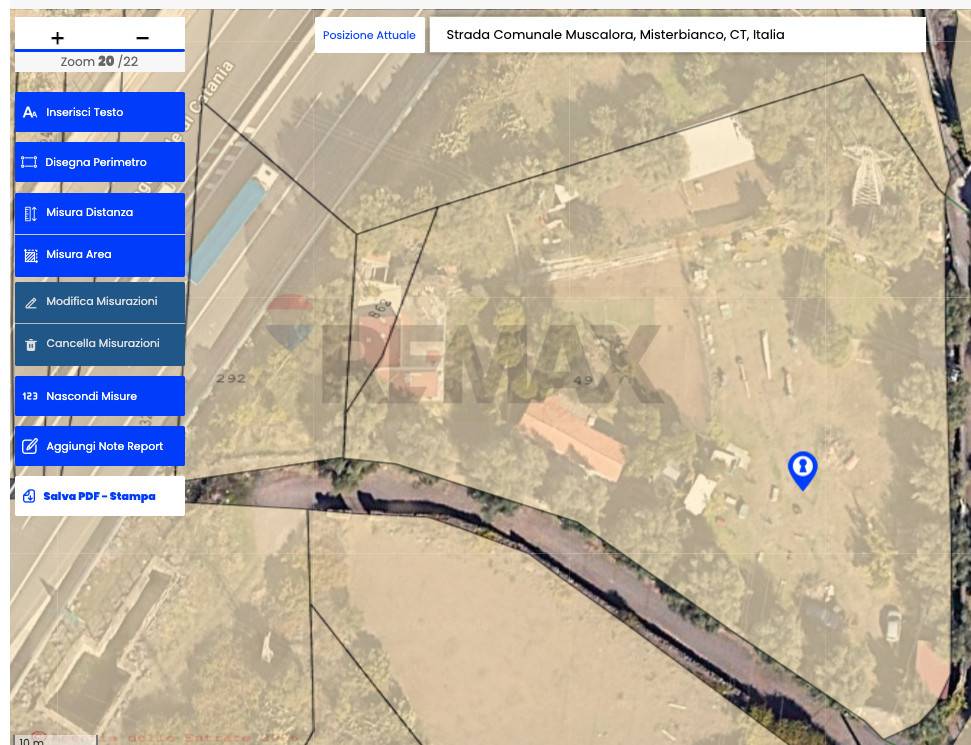Click the red-roofed building on the map
Screen dimensions: 971x745
click(x=574, y=436)
